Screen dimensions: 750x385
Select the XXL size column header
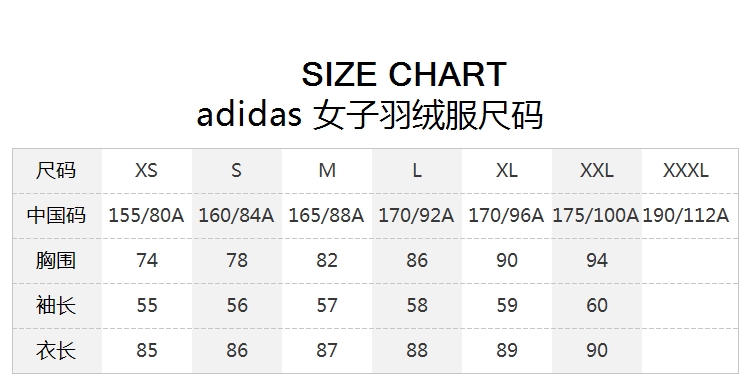pyautogui.click(x=596, y=170)
